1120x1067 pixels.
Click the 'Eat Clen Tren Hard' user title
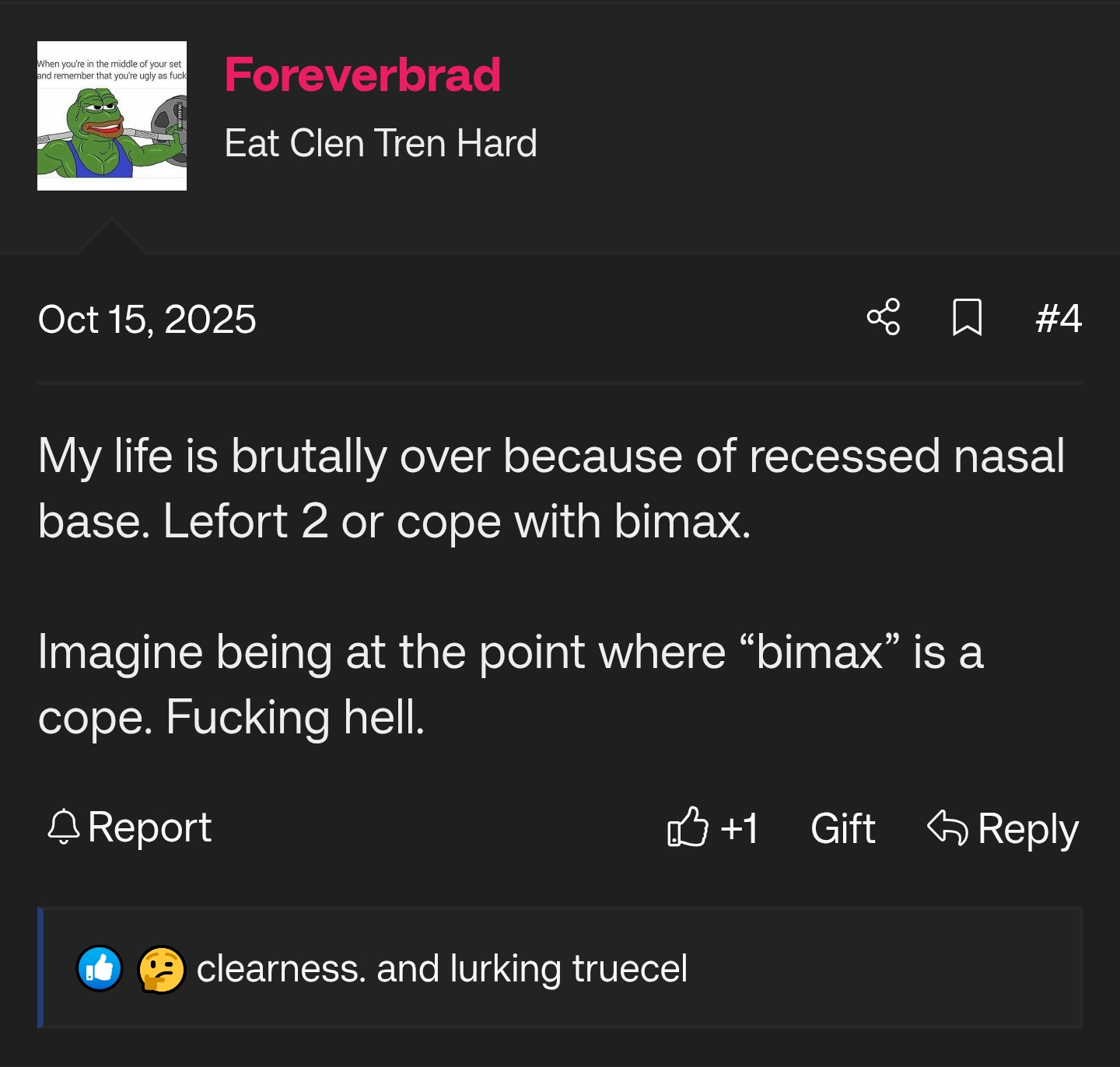coord(380,142)
